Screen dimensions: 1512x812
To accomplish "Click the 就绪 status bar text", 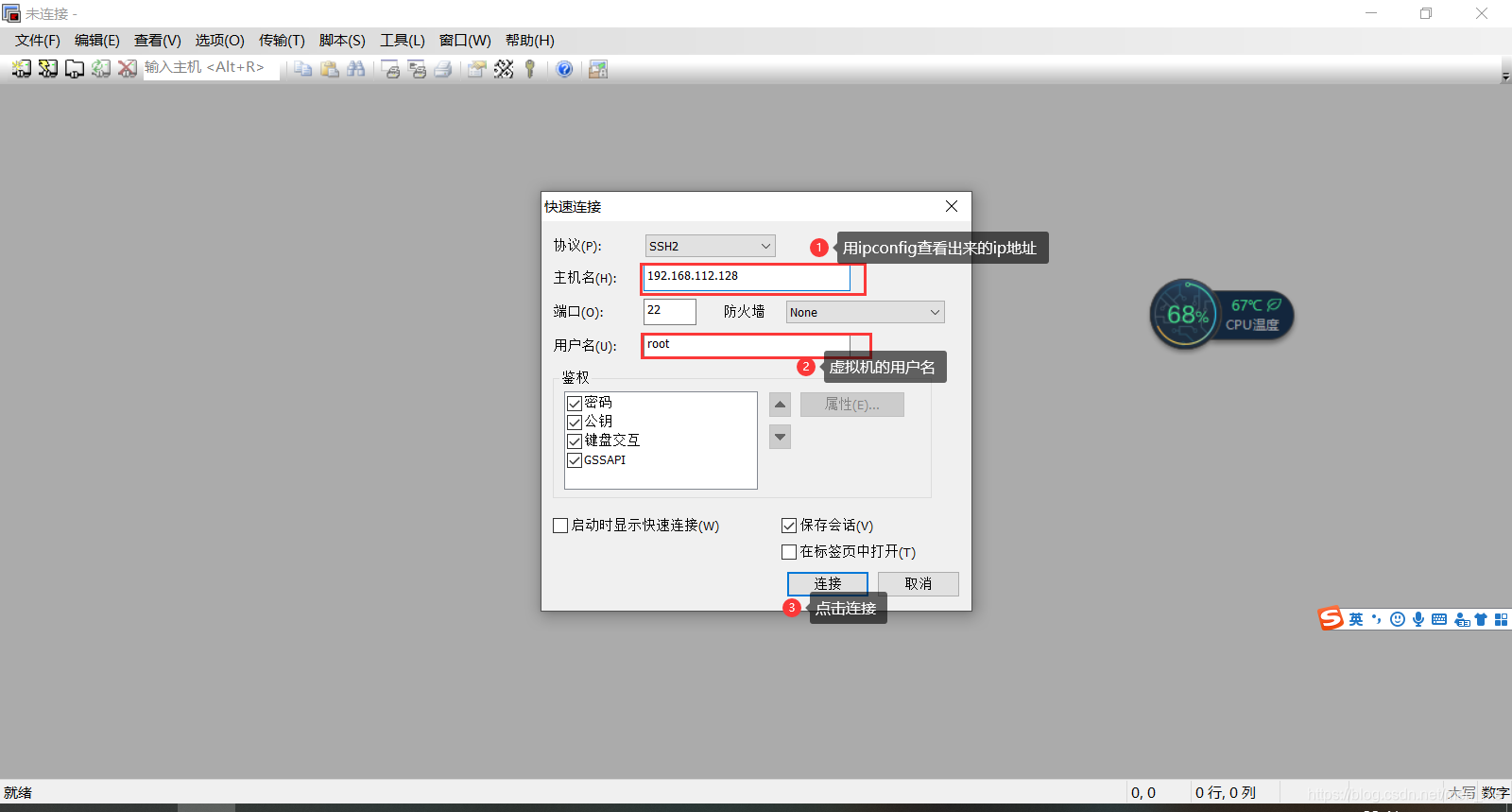I will point(18,792).
